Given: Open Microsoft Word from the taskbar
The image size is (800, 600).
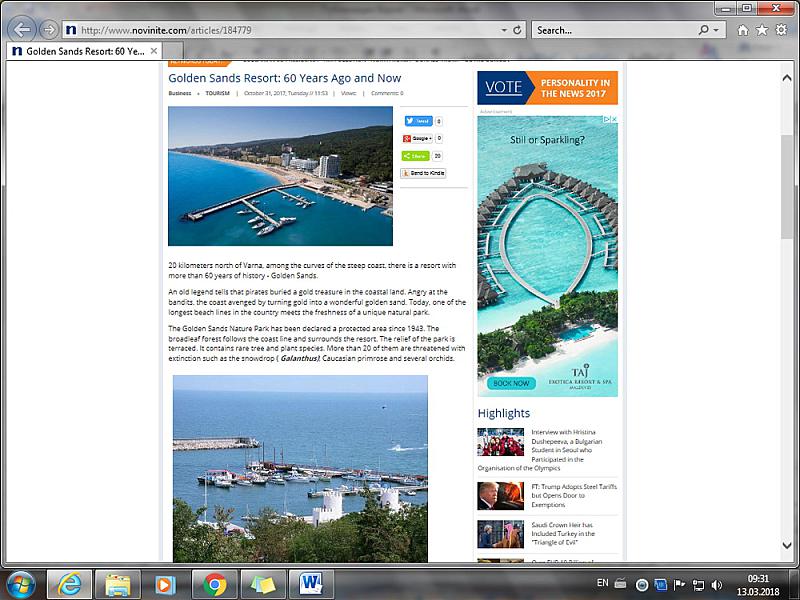Looking at the screenshot, I should [x=310, y=583].
